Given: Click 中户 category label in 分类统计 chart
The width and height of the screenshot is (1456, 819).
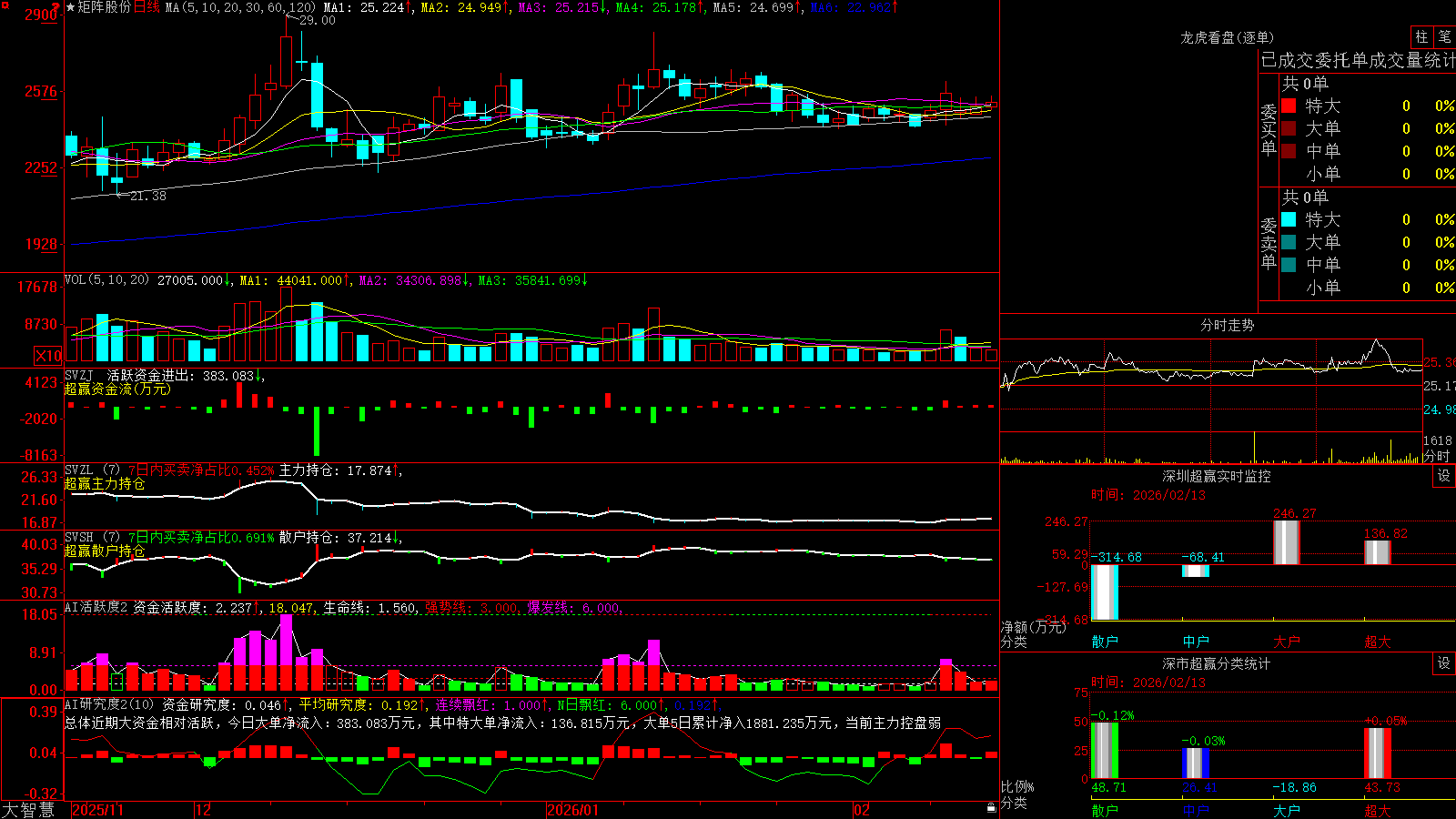Looking at the screenshot, I should click(x=1196, y=810).
